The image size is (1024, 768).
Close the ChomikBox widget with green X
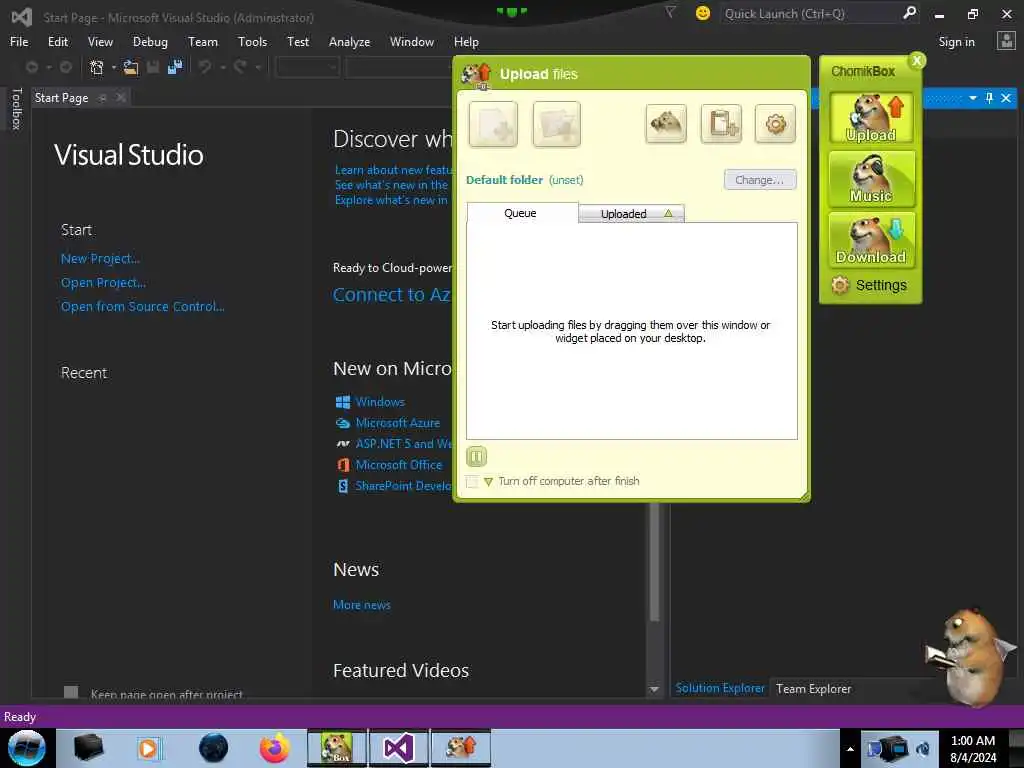pyautogui.click(x=917, y=61)
